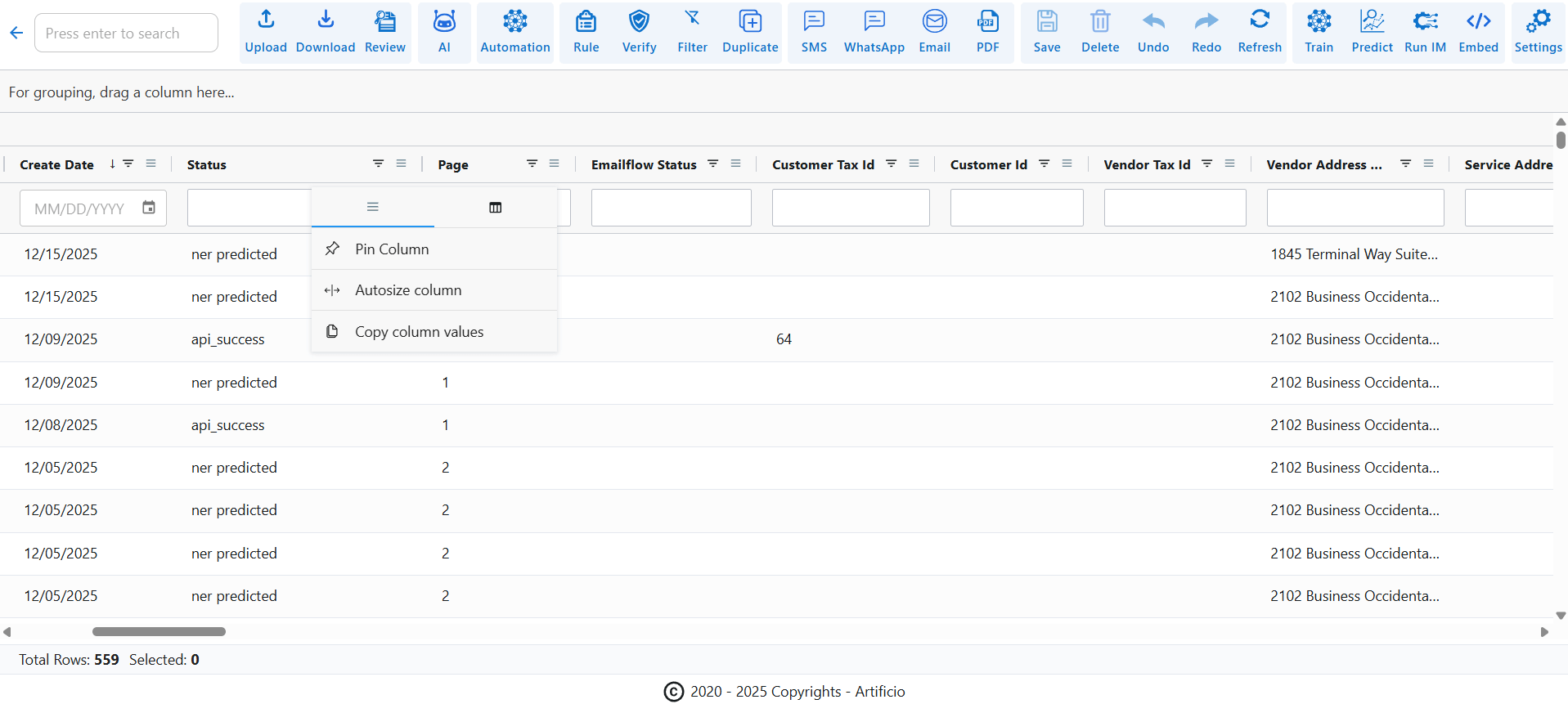
Task: Focus the Customer Id filter input
Action: click(1017, 208)
